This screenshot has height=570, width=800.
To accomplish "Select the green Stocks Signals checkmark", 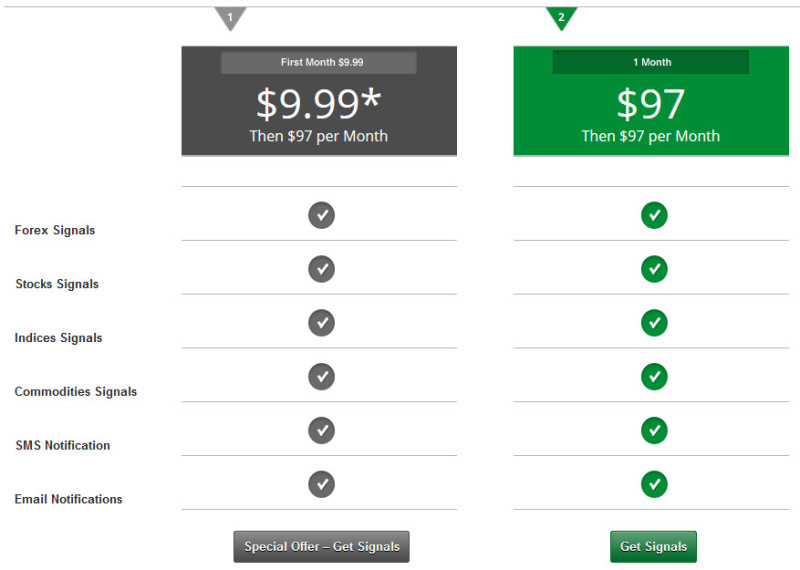I will point(654,269).
